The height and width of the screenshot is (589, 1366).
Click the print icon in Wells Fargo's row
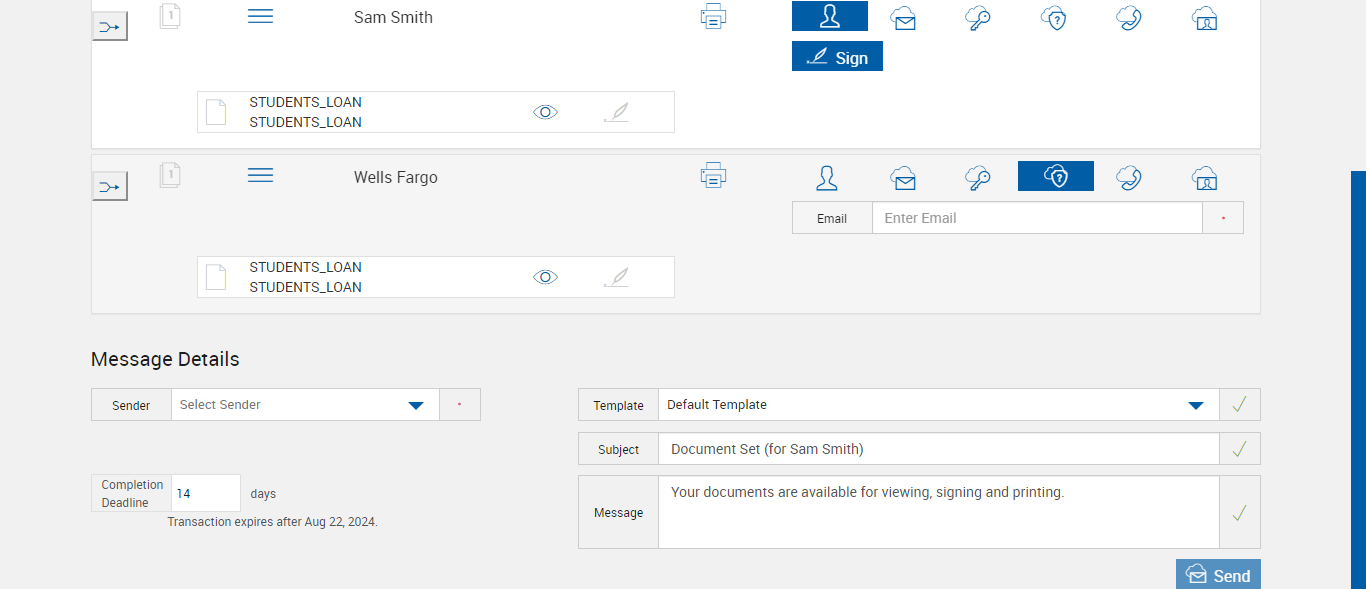tap(713, 176)
